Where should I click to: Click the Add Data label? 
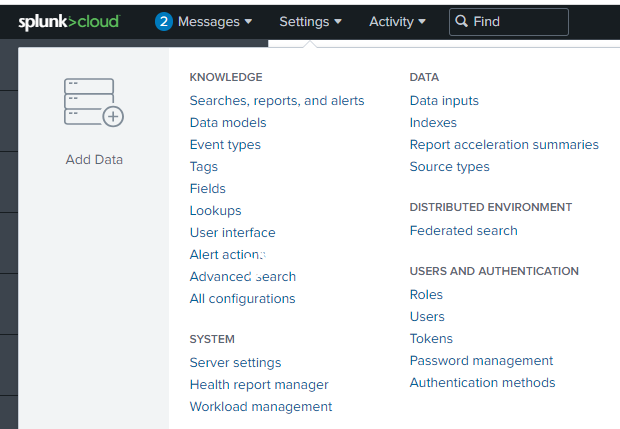94,160
